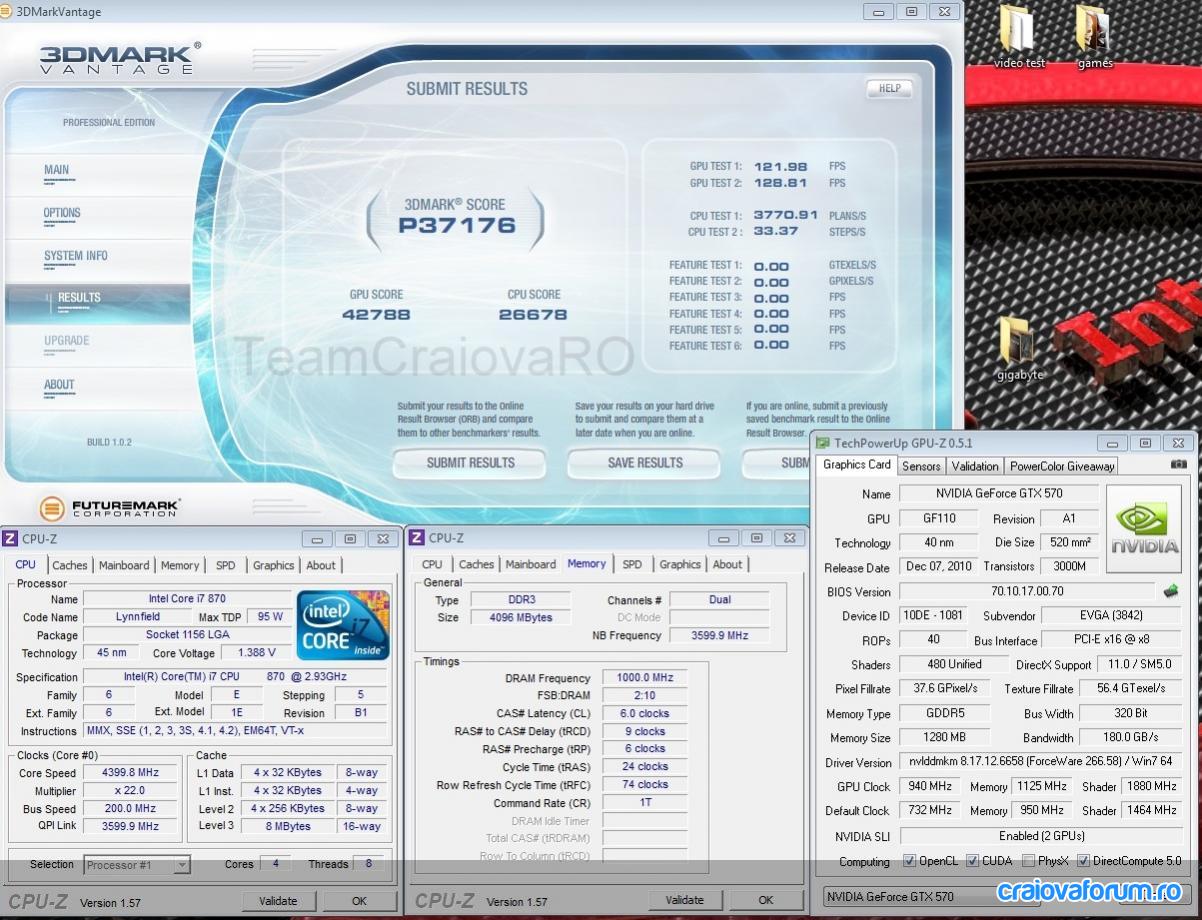Click Validate in left CPU-Z window
1202x920 pixels.
(279, 900)
